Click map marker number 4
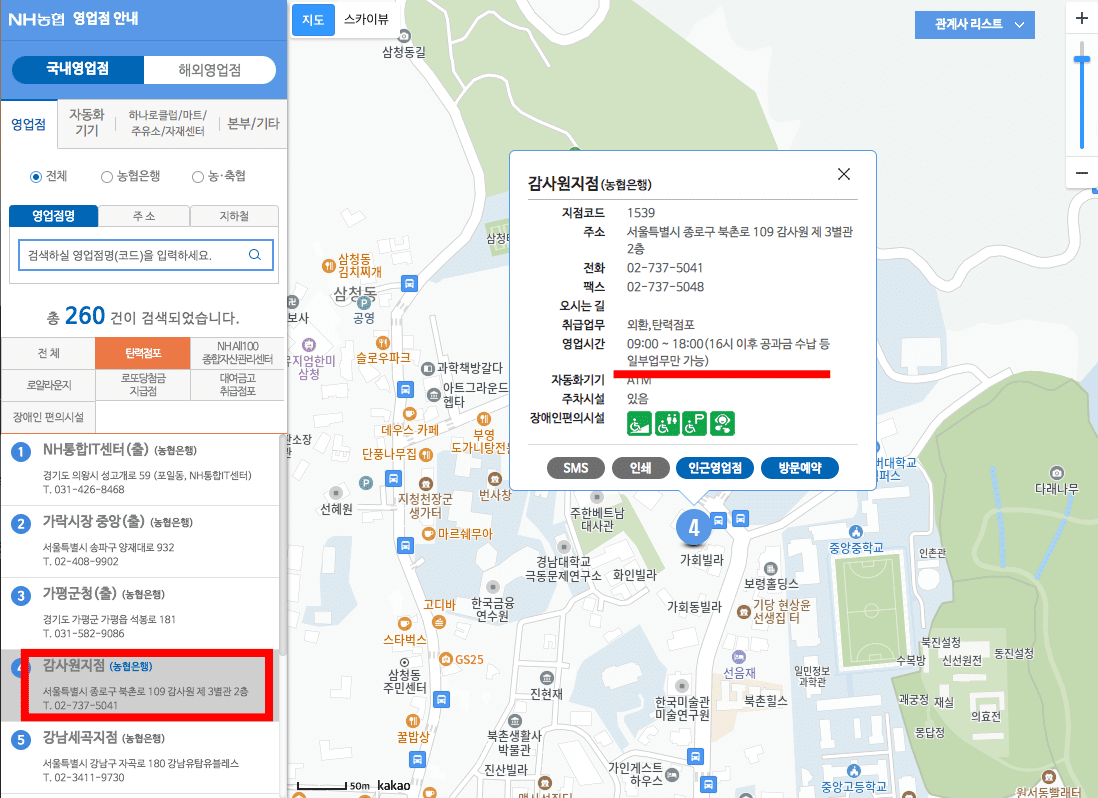 (x=693, y=527)
